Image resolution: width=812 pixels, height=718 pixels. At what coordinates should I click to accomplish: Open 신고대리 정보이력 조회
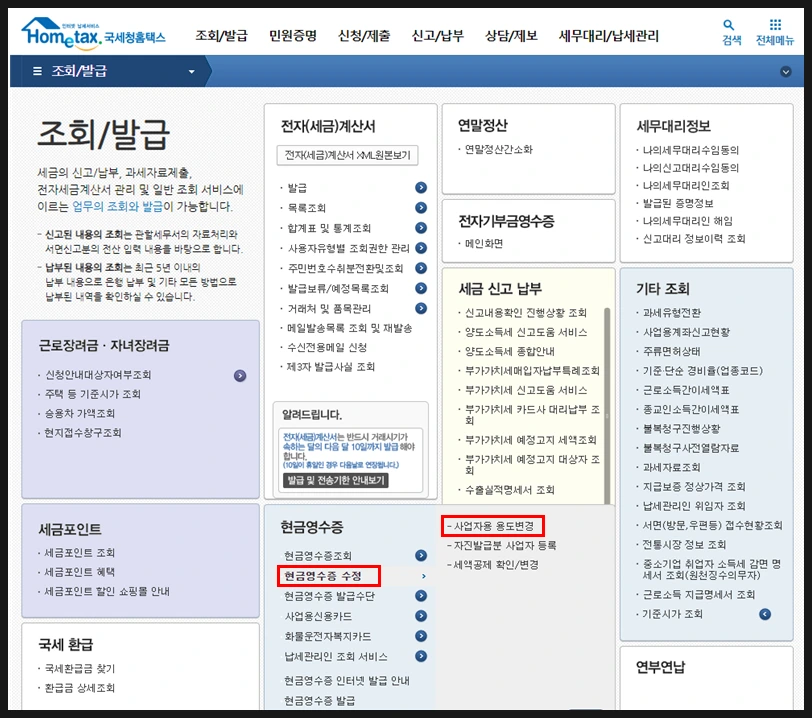click(694, 239)
